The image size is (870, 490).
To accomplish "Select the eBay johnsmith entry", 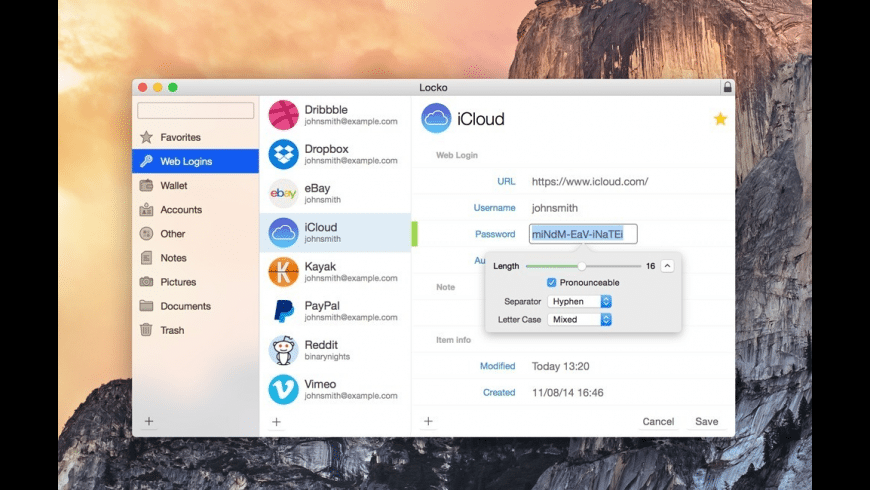I will tap(335, 193).
